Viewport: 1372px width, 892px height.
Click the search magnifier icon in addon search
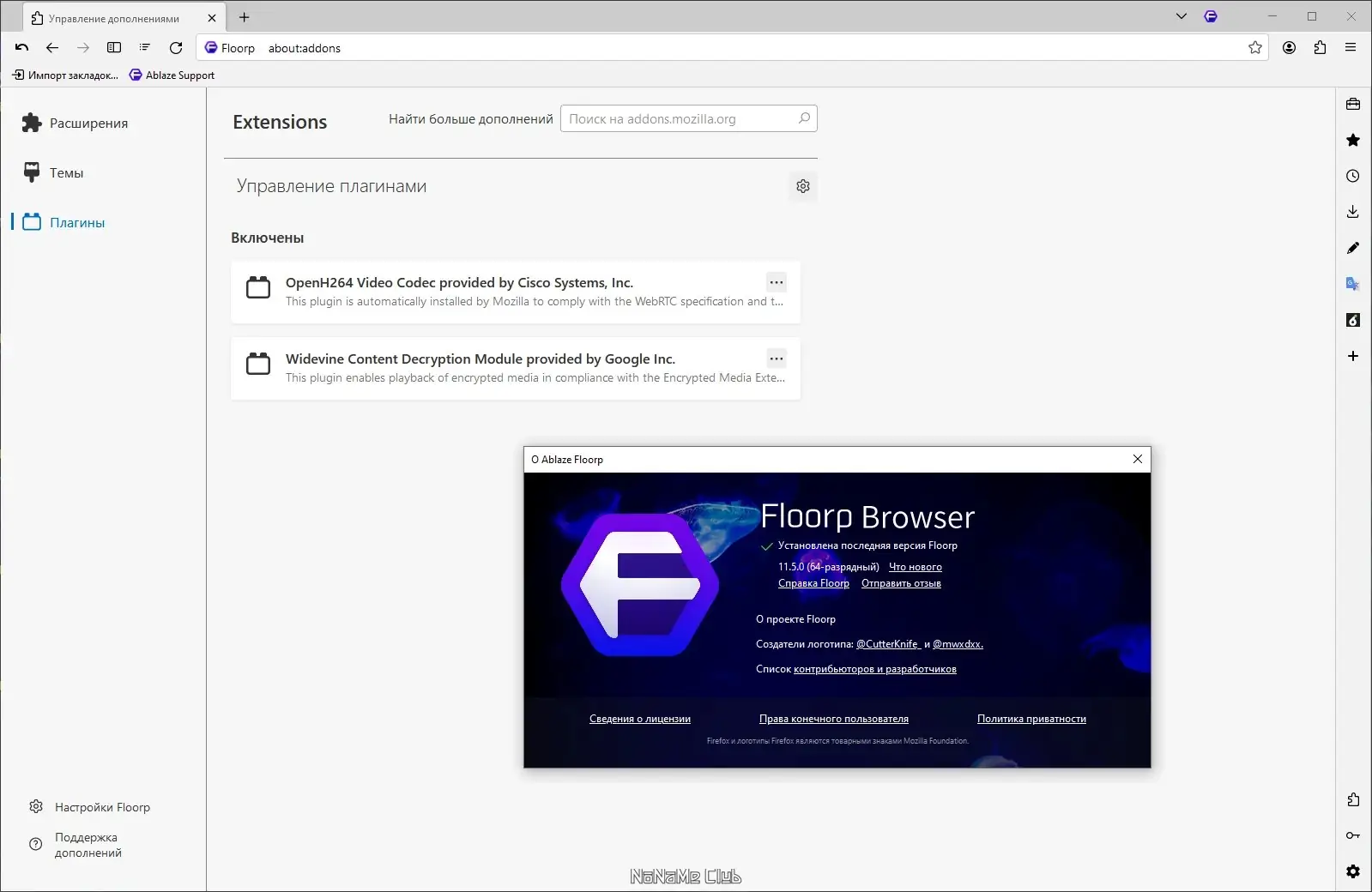tap(804, 118)
